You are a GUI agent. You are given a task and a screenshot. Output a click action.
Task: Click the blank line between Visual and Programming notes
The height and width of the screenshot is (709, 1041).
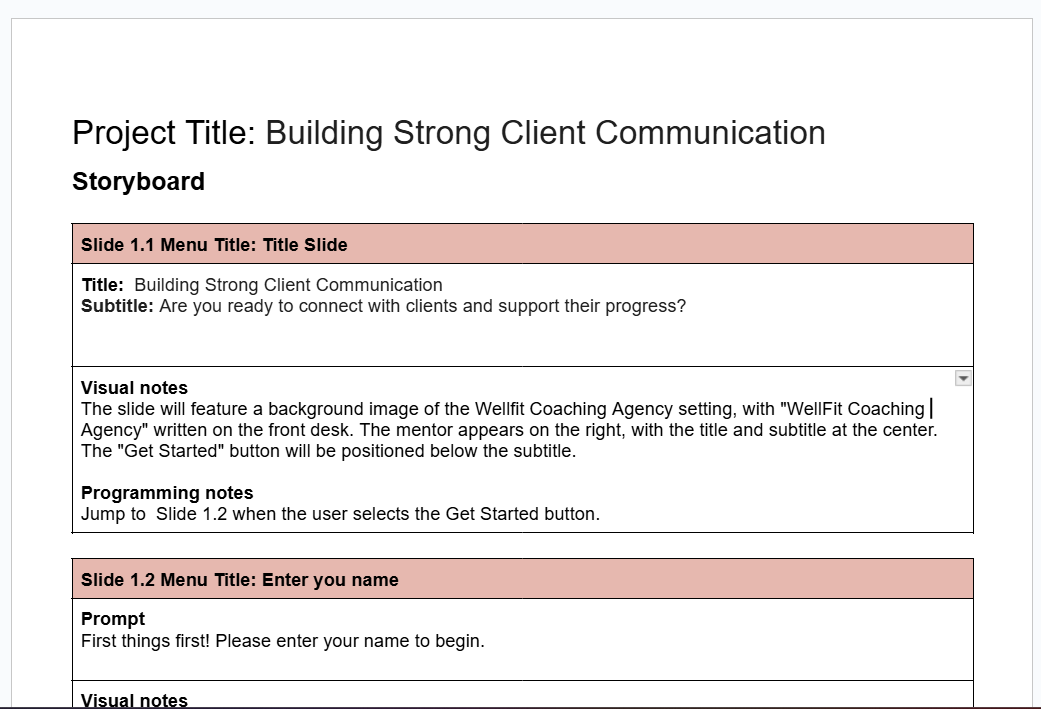pos(522,472)
